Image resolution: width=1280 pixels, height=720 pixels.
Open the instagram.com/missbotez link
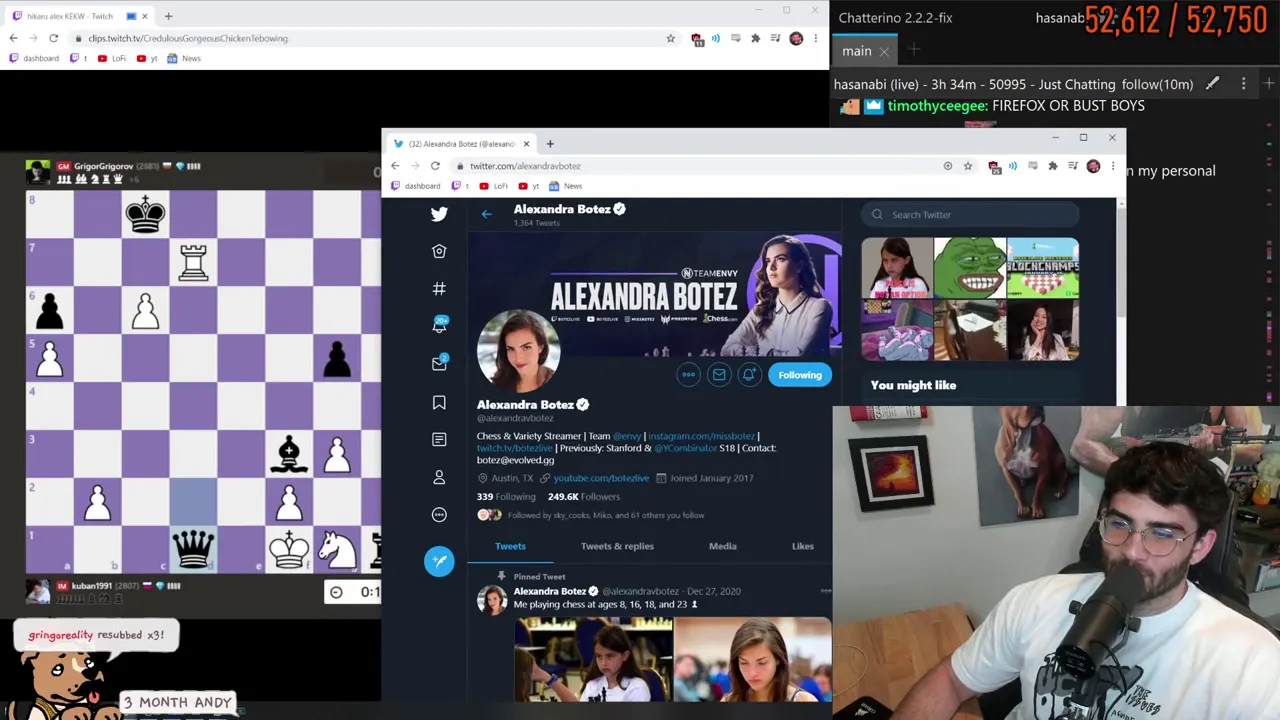coord(701,436)
